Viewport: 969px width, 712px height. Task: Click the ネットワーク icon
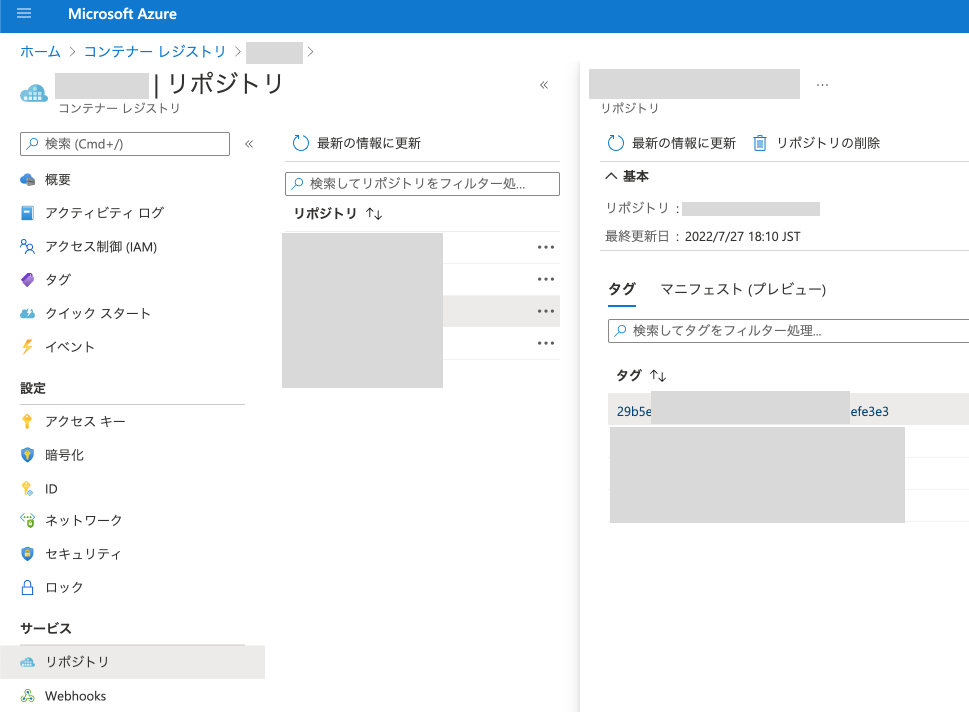click(x=27, y=520)
